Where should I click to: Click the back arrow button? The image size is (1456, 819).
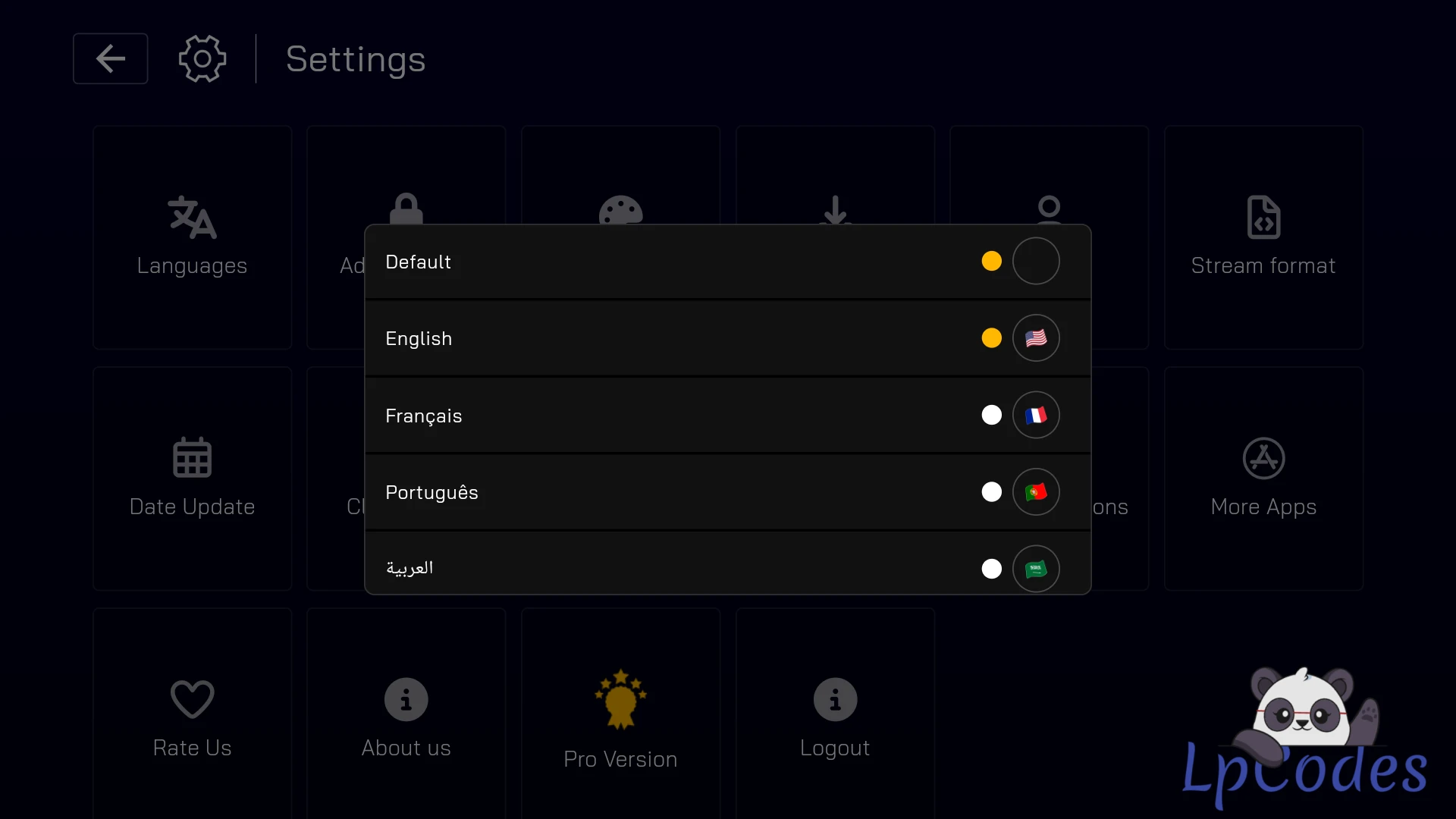click(x=111, y=58)
